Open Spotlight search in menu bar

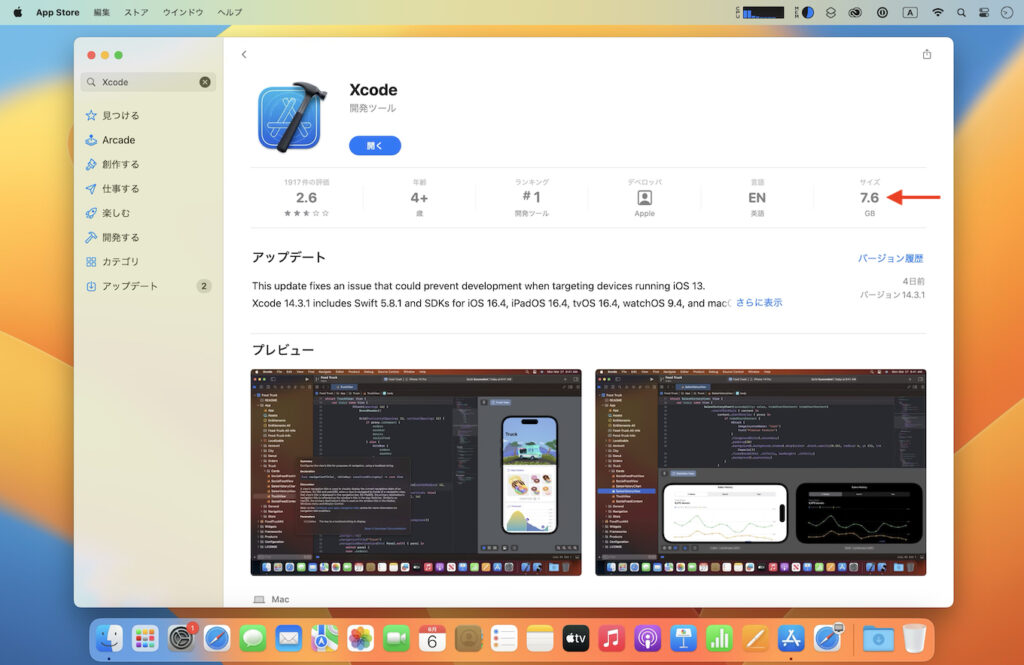tap(961, 12)
